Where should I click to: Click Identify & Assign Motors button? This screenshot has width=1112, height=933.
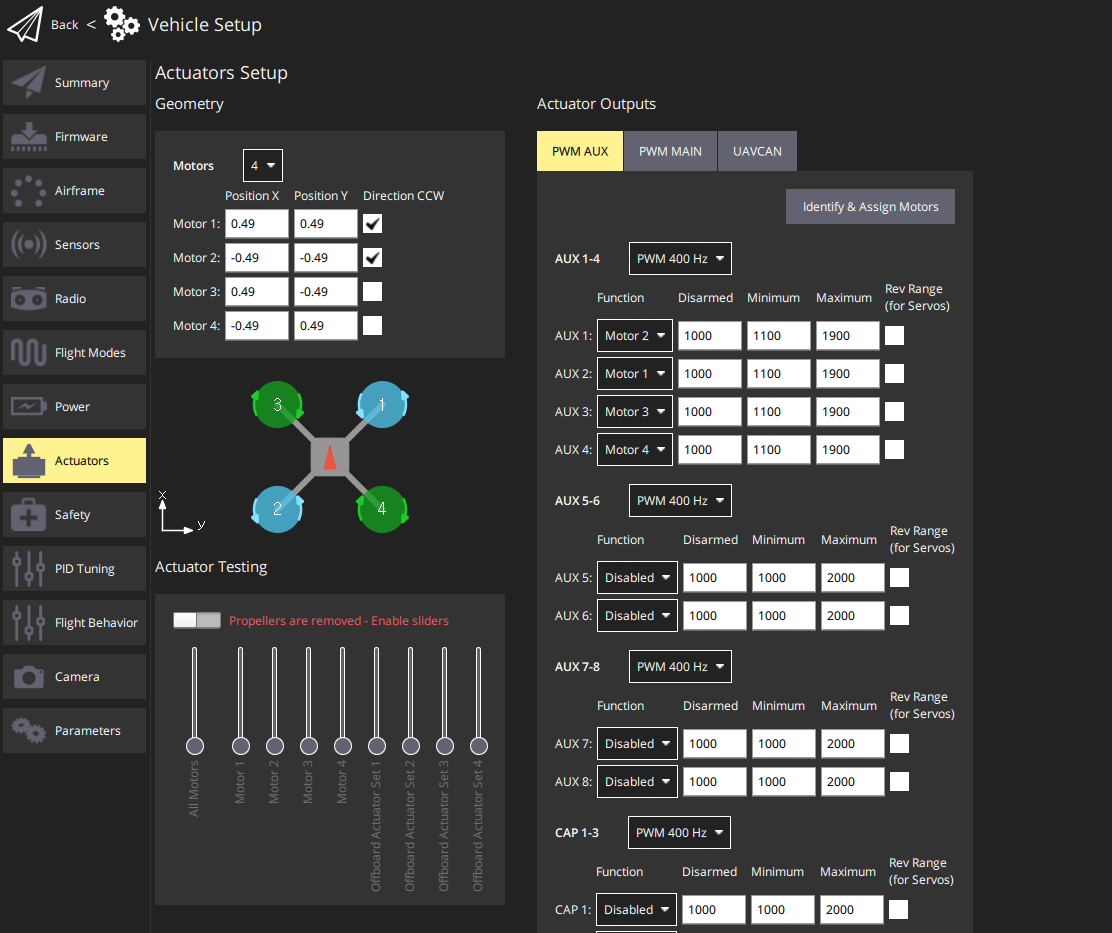(870, 207)
